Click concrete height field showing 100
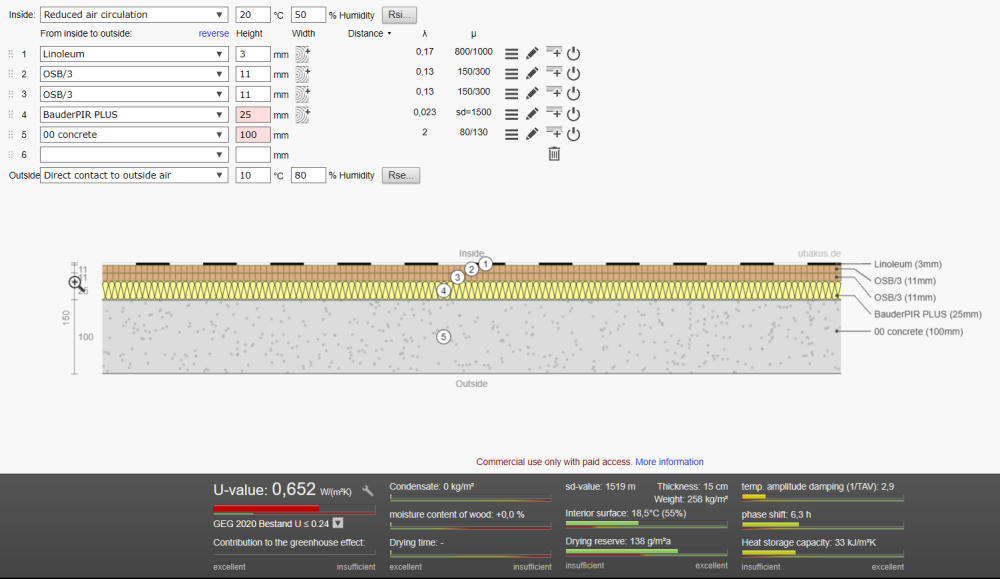The height and width of the screenshot is (579, 1000). 253,135
